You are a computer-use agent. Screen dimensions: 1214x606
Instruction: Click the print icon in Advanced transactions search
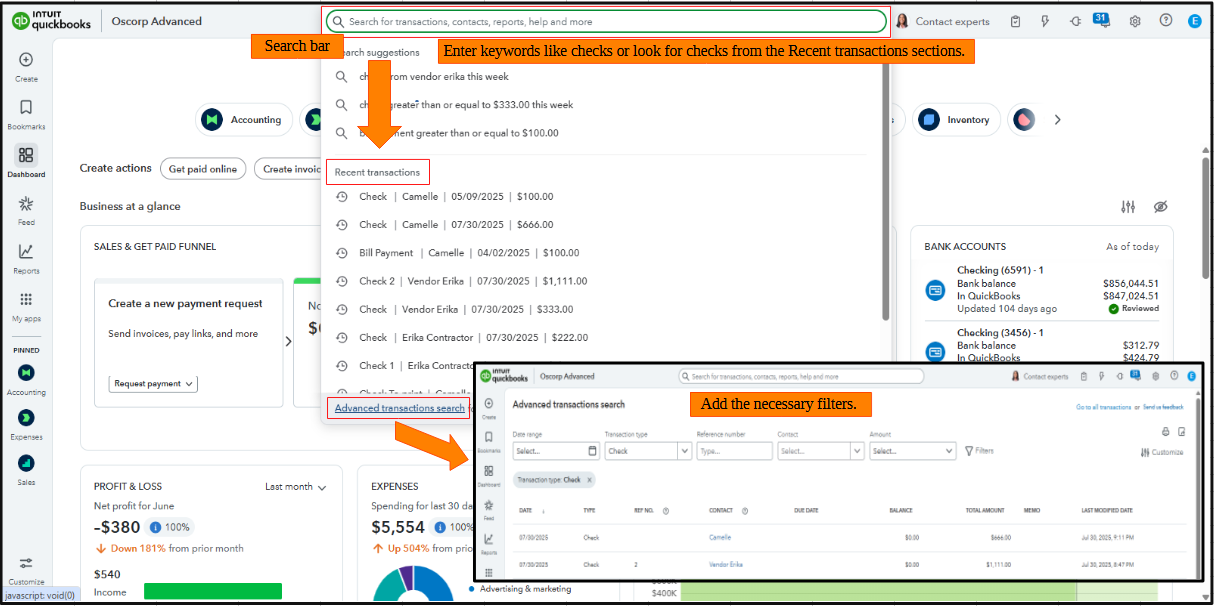(x=1165, y=432)
